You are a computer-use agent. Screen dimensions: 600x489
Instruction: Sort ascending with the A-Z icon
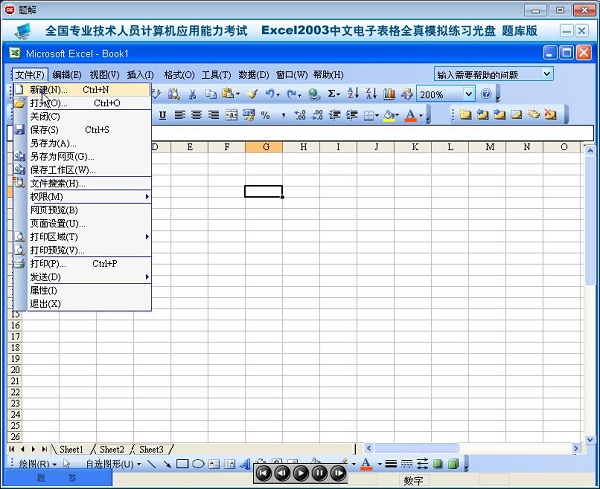353,94
